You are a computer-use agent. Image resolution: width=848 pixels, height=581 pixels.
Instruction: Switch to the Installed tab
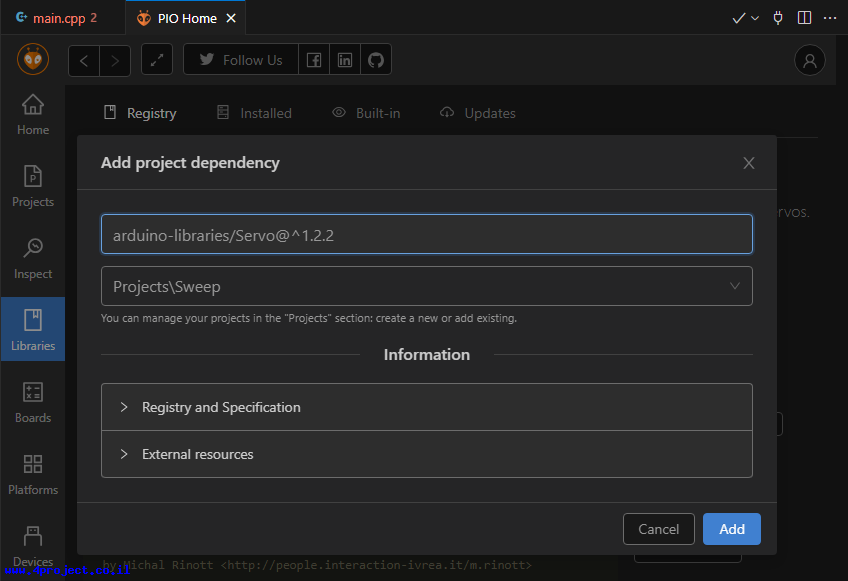[x=254, y=113]
